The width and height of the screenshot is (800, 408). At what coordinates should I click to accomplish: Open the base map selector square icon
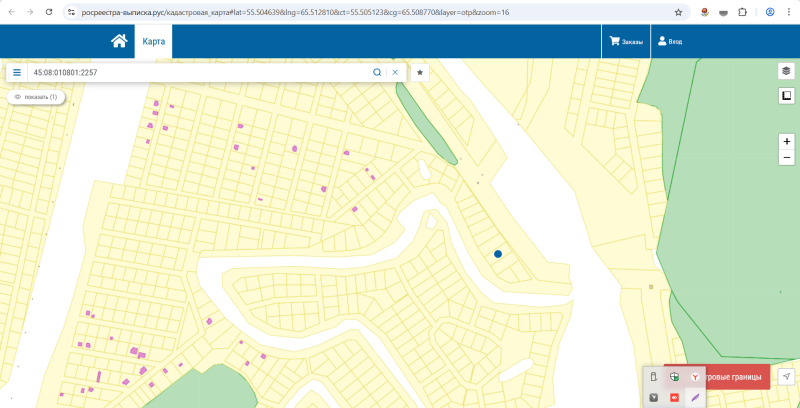pyautogui.click(x=786, y=95)
